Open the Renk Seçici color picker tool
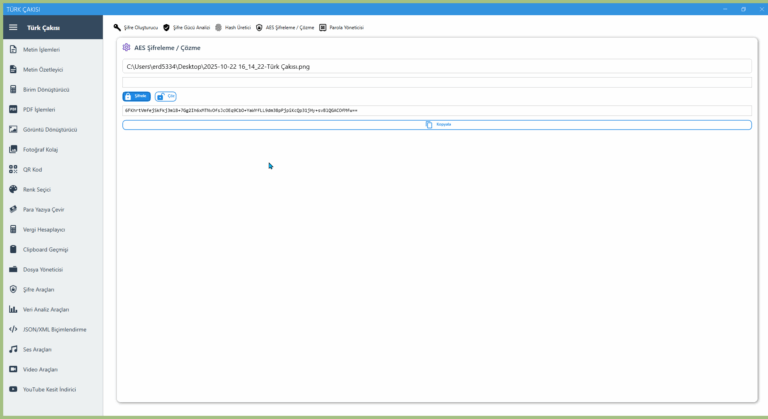This screenshot has width=768, height=419. 36,189
